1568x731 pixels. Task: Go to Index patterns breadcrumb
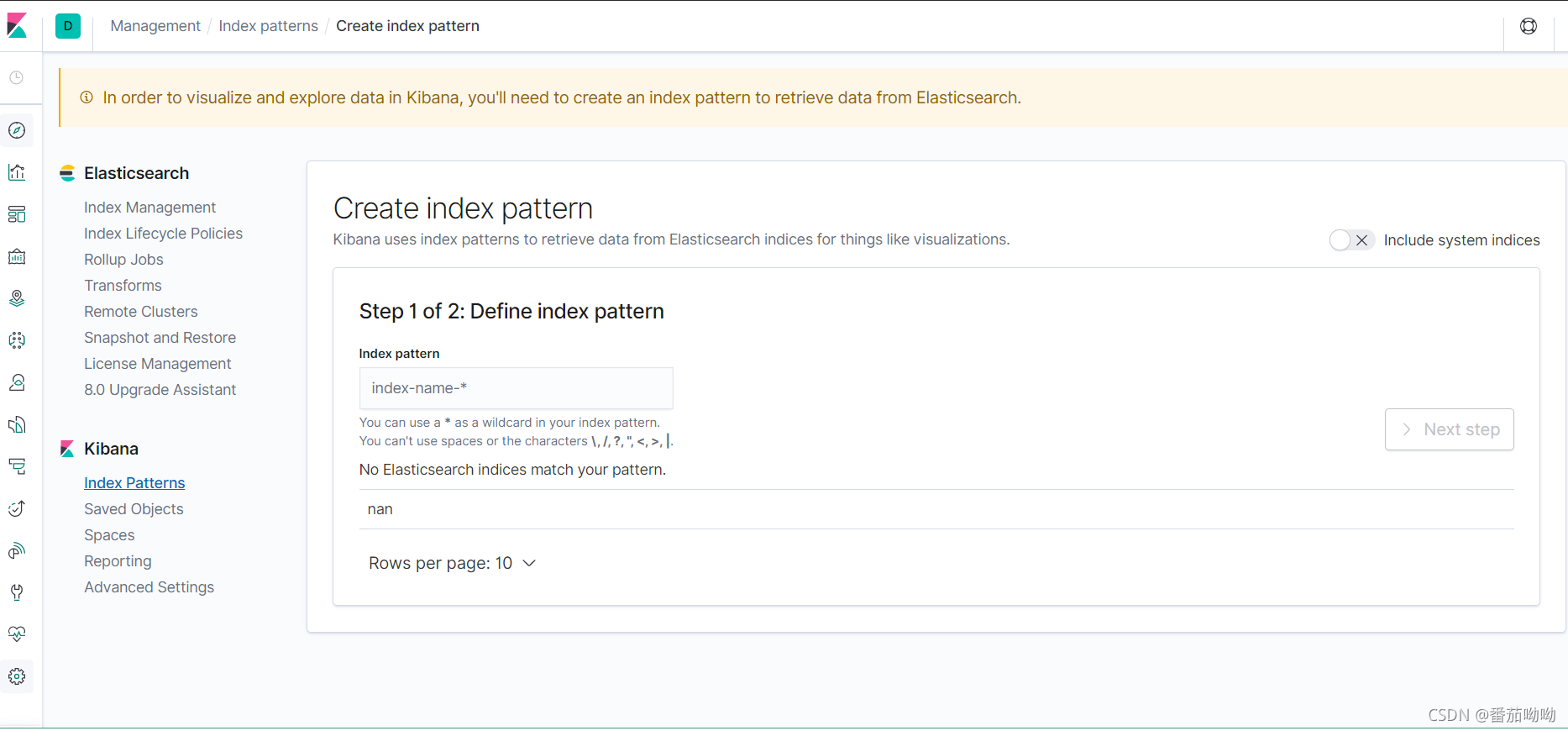point(269,26)
